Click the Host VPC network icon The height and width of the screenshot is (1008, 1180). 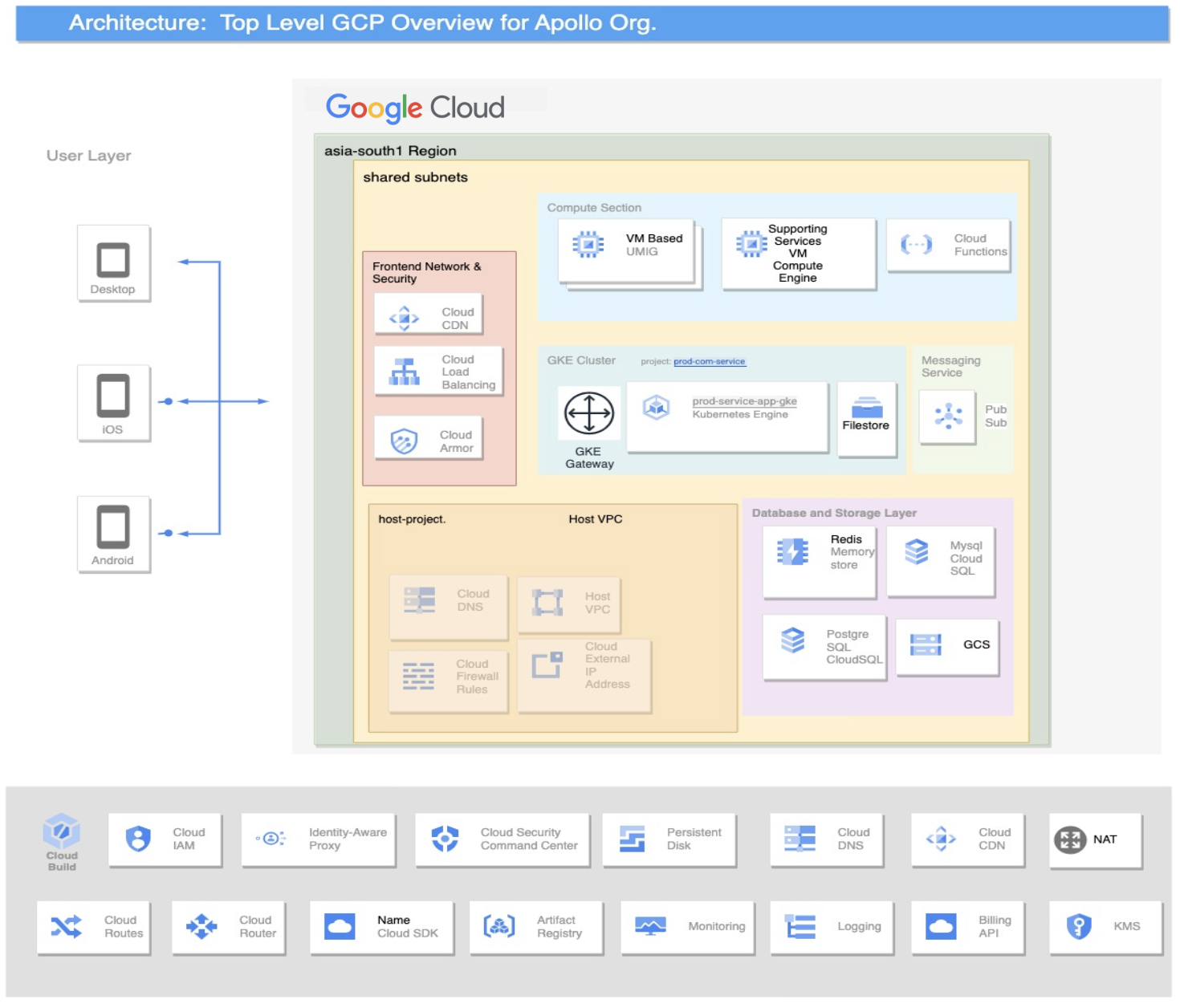pyautogui.click(x=547, y=603)
